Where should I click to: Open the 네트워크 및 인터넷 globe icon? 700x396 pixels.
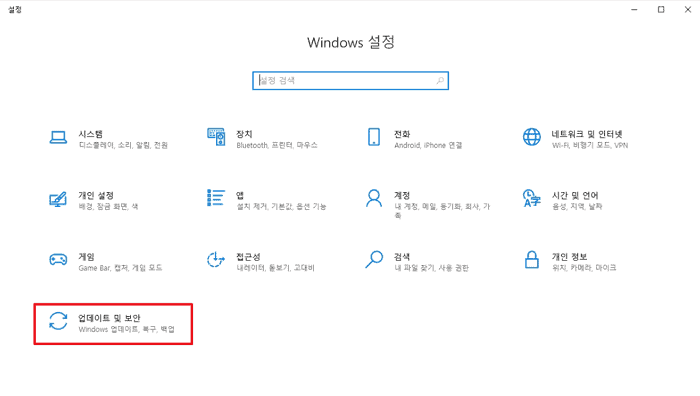click(531, 137)
